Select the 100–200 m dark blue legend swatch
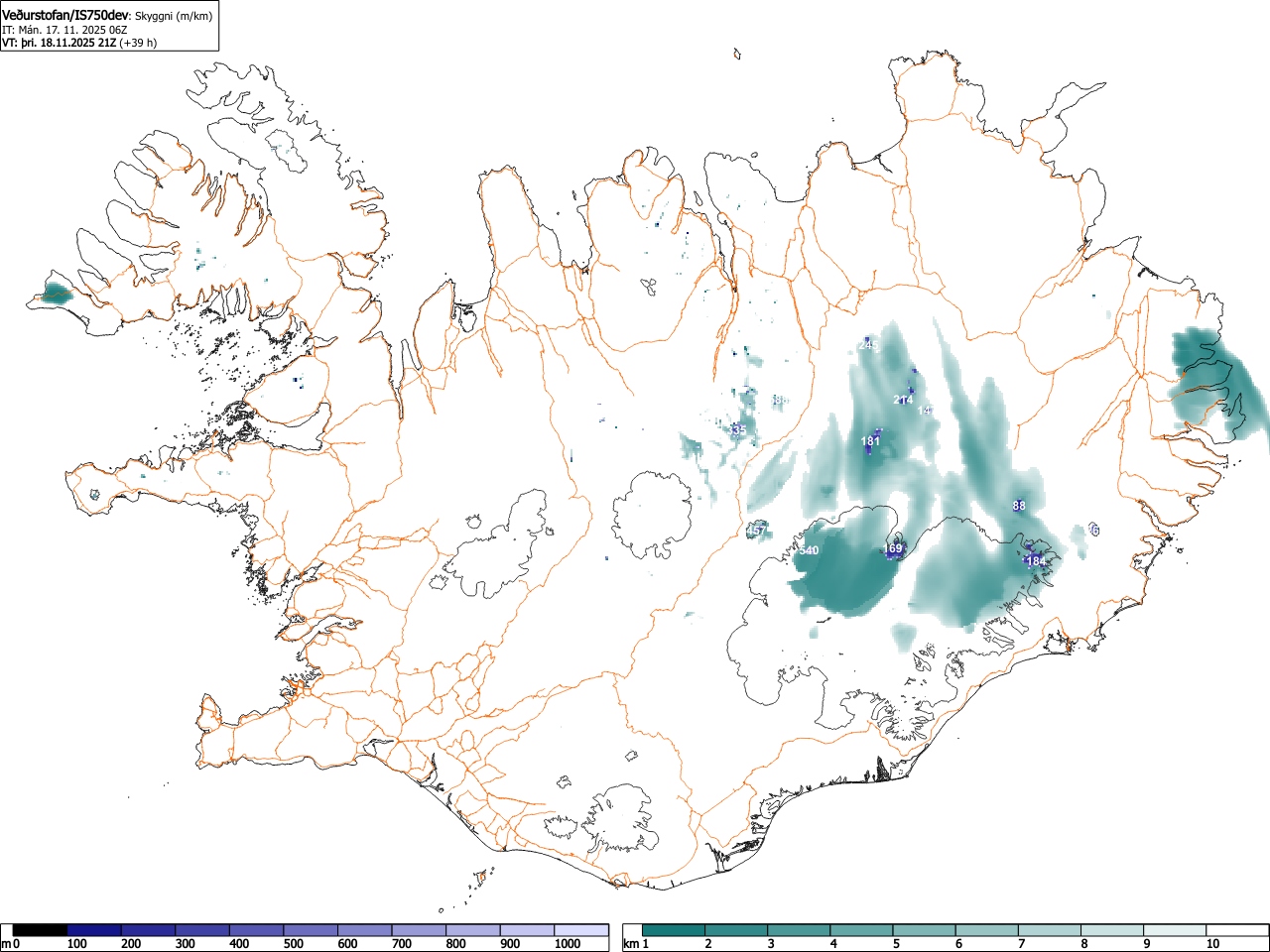The width and height of the screenshot is (1270, 952). pos(94,930)
